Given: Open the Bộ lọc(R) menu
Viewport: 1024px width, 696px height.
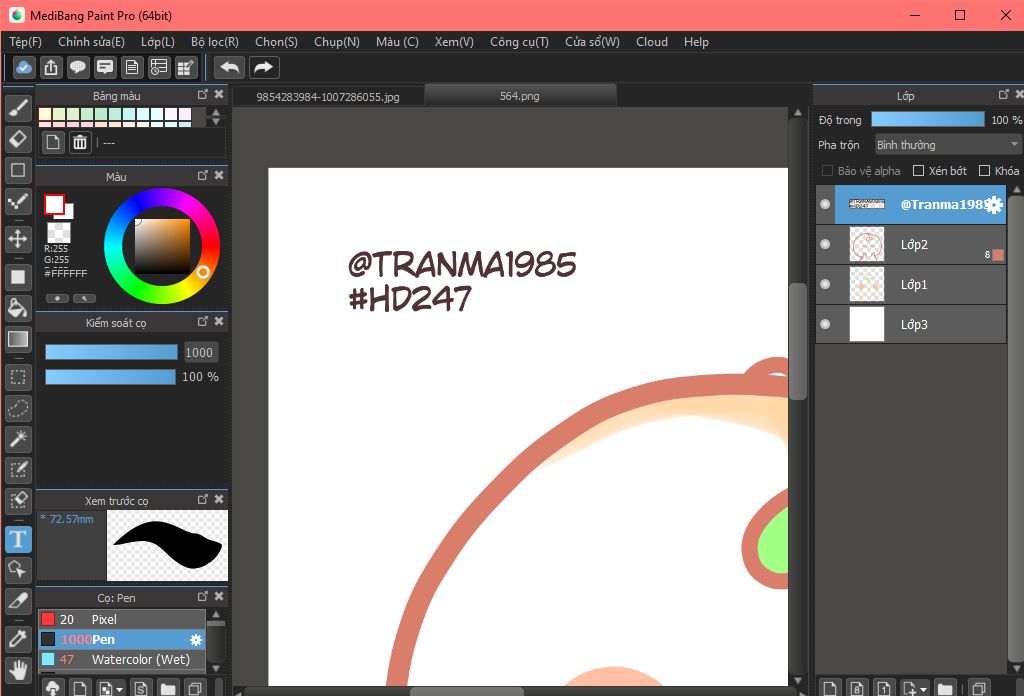Looking at the screenshot, I should click(215, 42).
